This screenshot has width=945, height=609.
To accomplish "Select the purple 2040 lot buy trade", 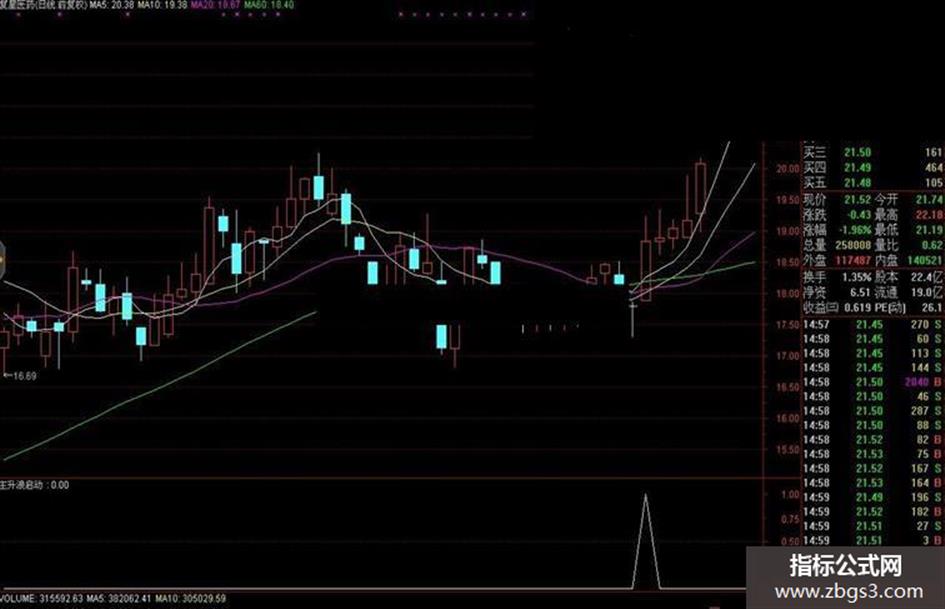I will 873,382.
